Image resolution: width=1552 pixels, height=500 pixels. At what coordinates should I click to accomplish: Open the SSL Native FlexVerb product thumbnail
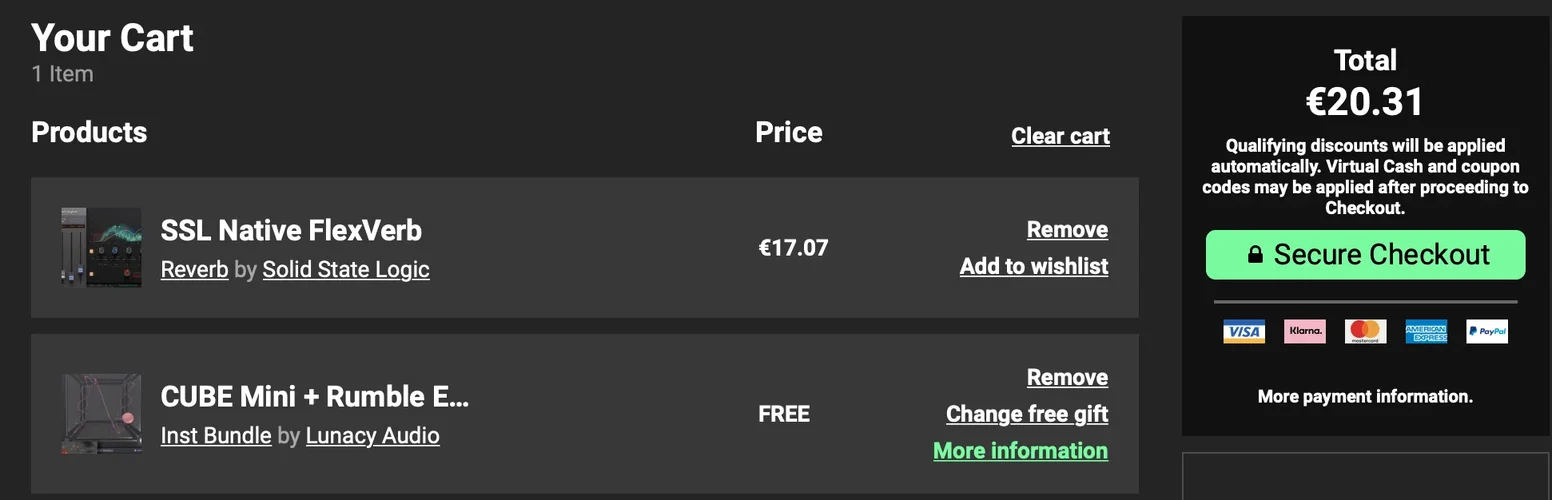click(101, 248)
